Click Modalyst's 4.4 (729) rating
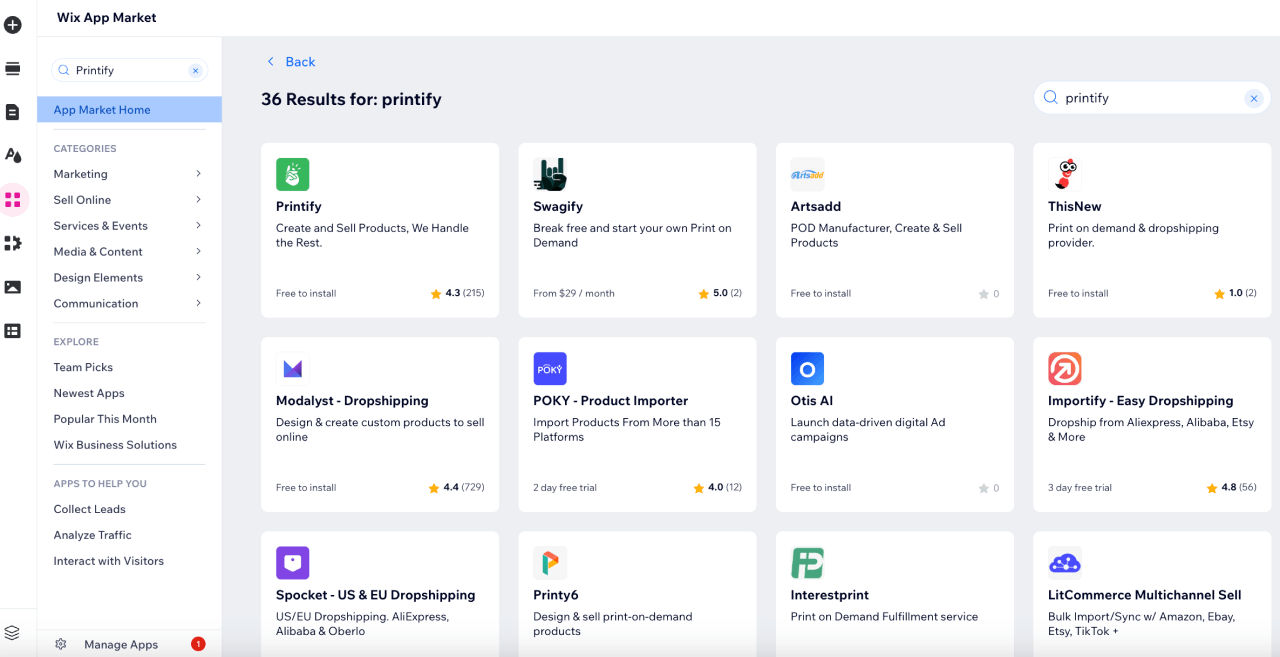 456,488
